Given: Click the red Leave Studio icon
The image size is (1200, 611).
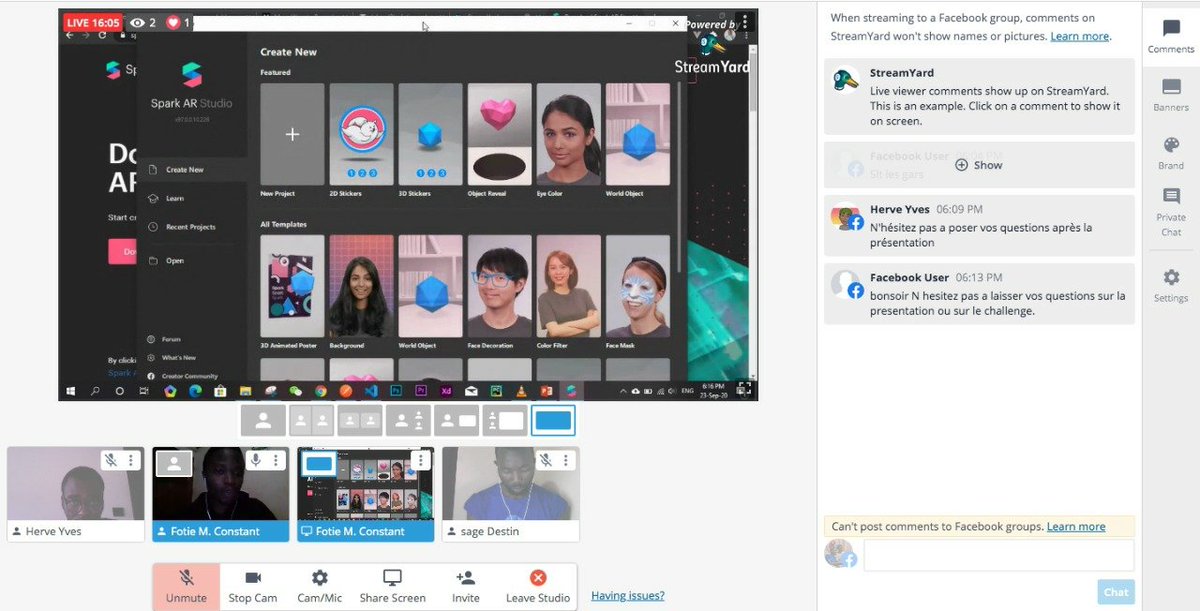Looking at the screenshot, I should coord(538,578).
